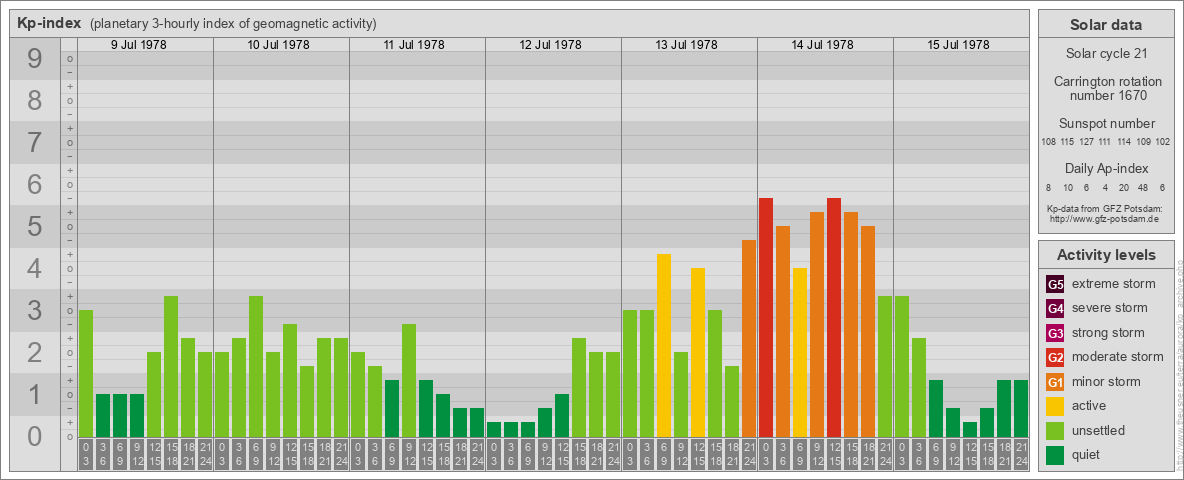The width and height of the screenshot is (1184, 480).
Task: Click the sunspot number value '102'
Action: (x=1163, y=142)
